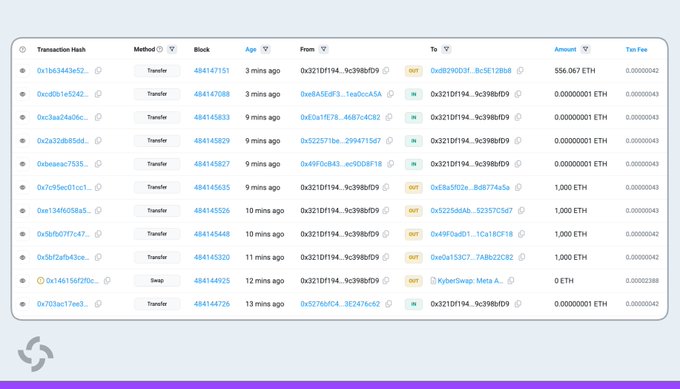This screenshot has height=389, width=680.
Task: Copy transaction hash 0x2a32db85dd
Action: click(98, 141)
